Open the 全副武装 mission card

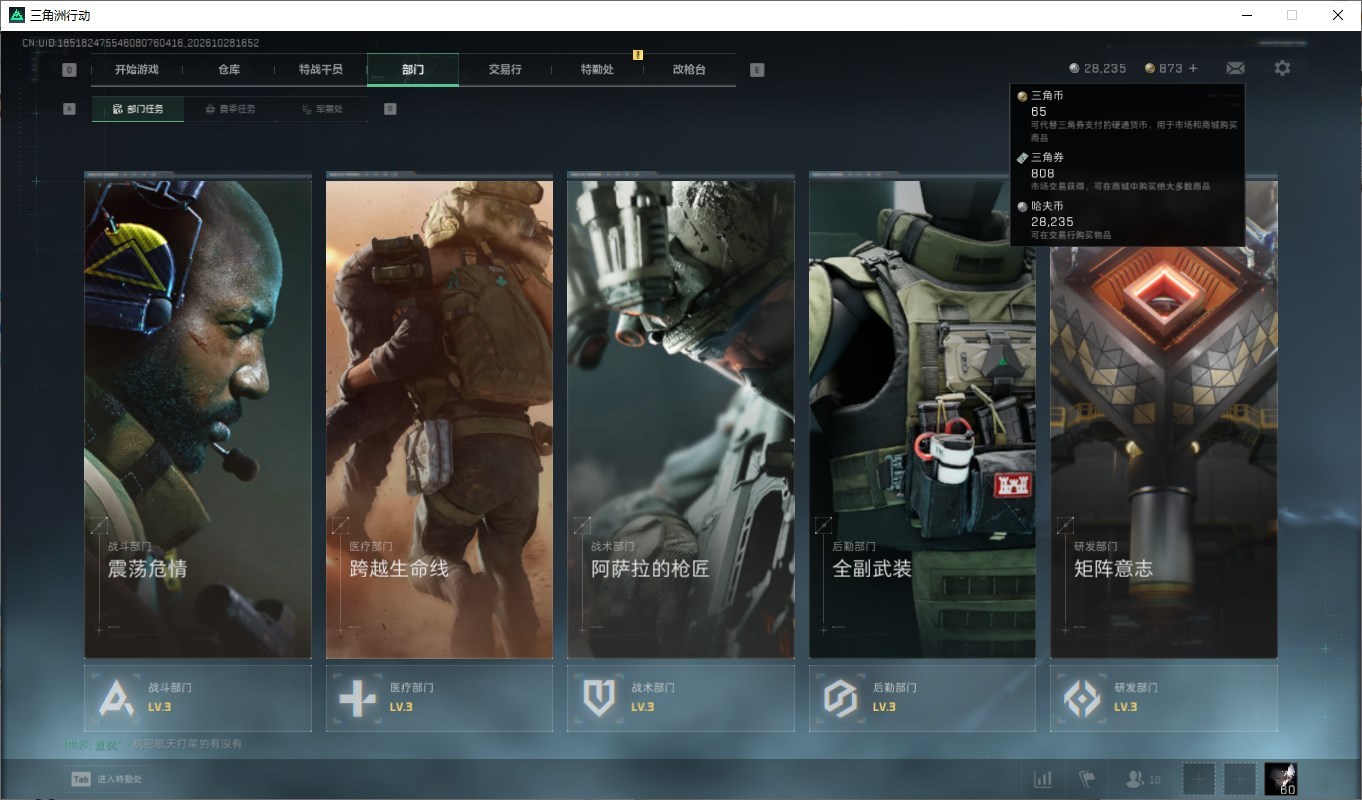[922, 418]
